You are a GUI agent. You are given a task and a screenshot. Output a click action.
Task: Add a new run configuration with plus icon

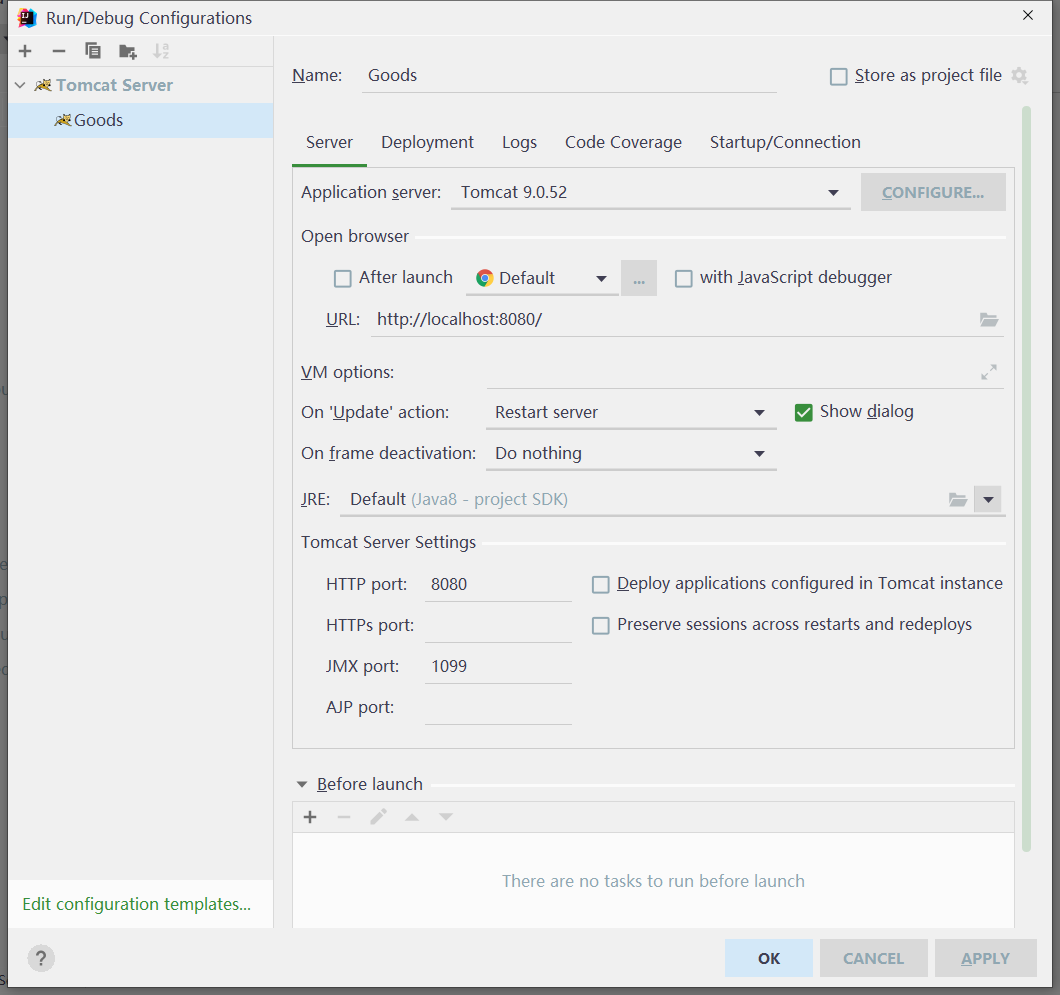coord(25,51)
